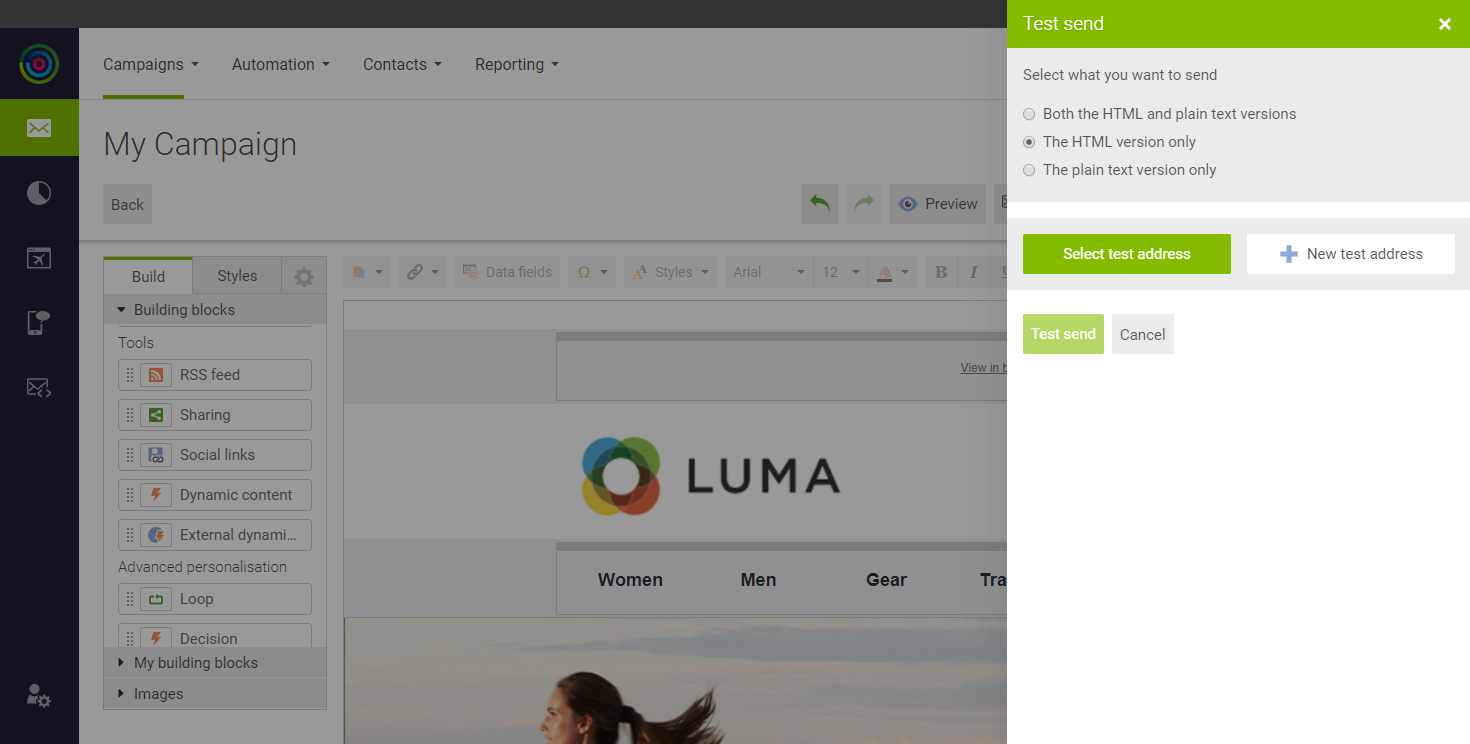This screenshot has height=744, width=1470.
Task: Open the paste options dropdown arrow
Action: [x=379, y=272]
